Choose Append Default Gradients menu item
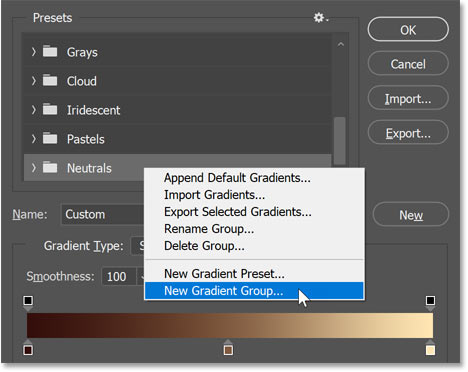The height and width of the screenshot is (372, 468). [x=254, y=178]
